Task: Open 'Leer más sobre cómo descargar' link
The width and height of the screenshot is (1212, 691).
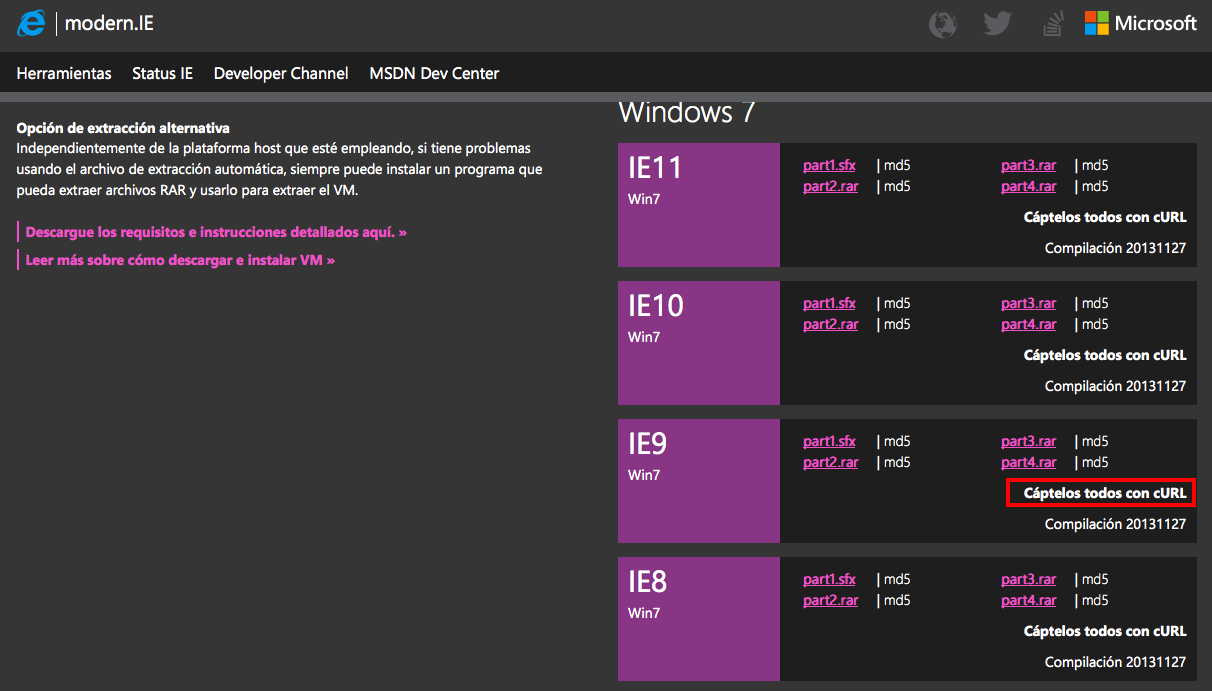Action: coord(180,260)
